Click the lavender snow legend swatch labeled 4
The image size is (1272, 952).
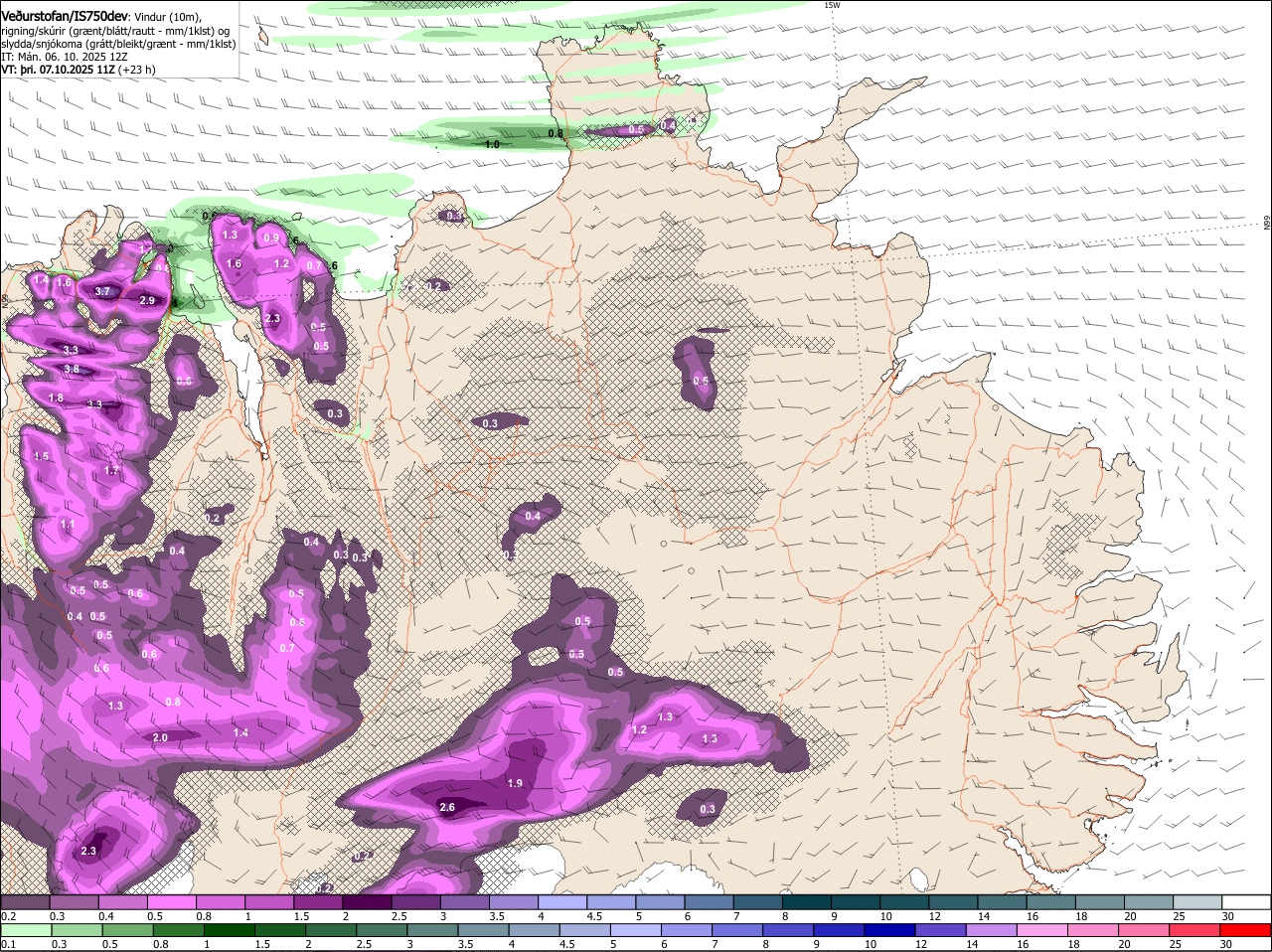562,902
